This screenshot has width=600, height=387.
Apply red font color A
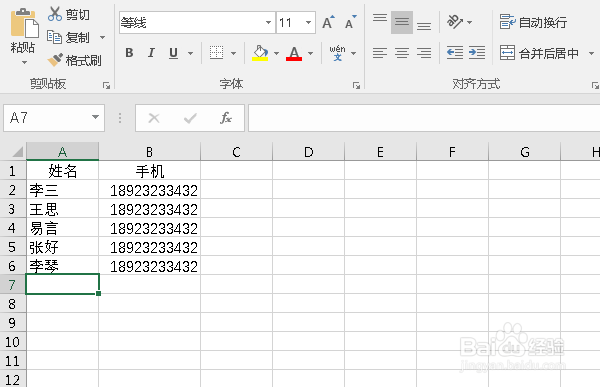tap(294, 53)
